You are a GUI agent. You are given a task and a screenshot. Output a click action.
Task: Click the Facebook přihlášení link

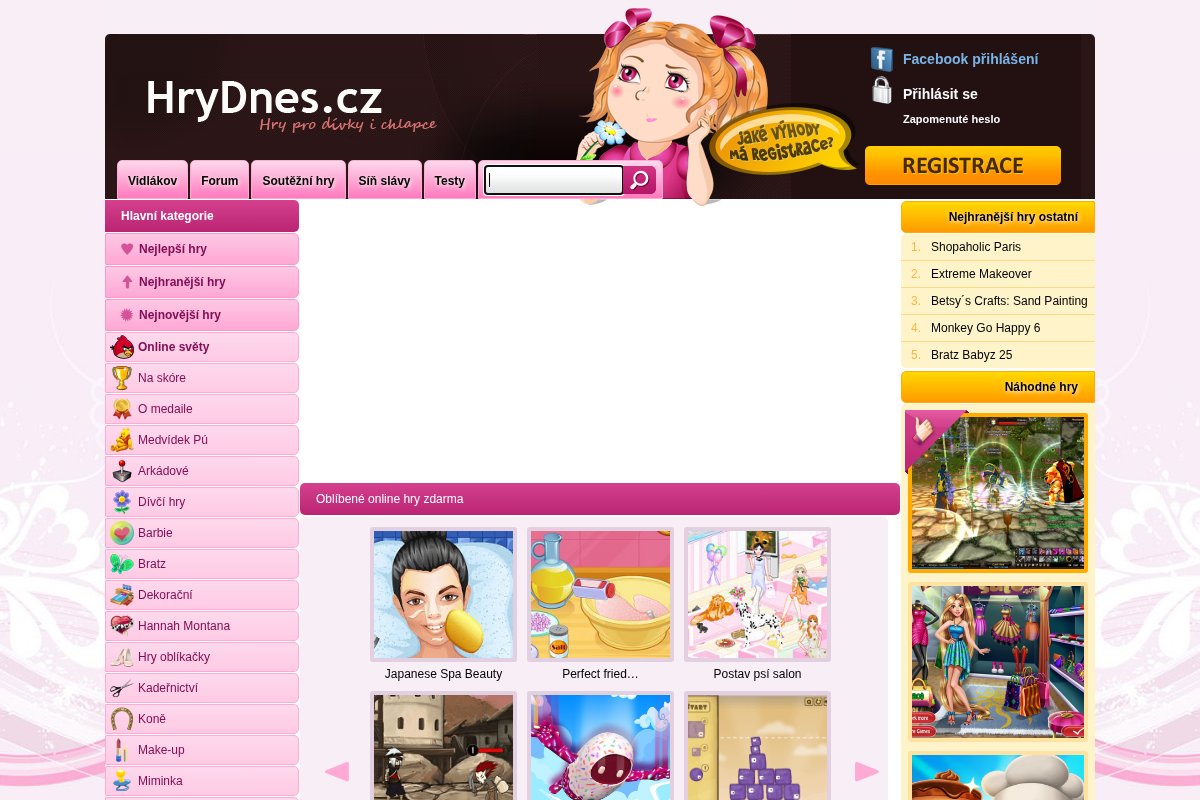970,59
